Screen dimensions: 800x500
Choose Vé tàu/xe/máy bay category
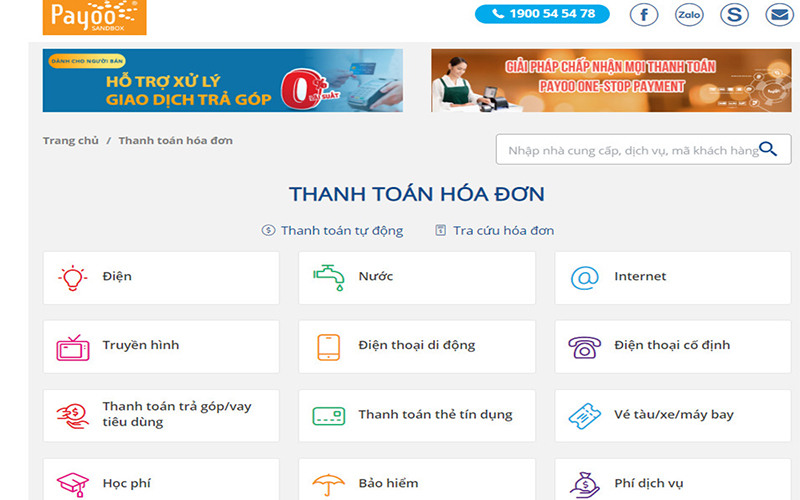point(673,415)
